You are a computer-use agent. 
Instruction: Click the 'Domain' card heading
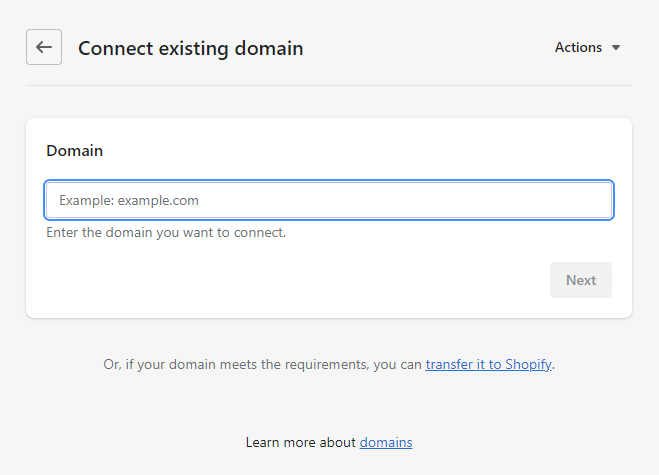click(x=75, y=151)
